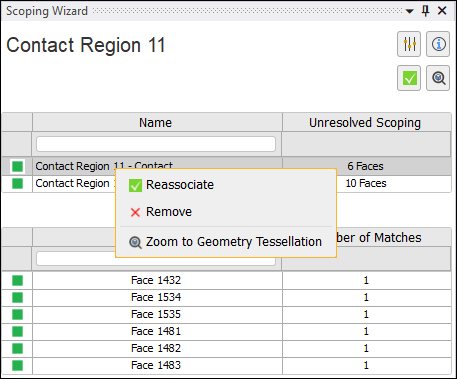This screenshot has width=457, height=379.
Task: Open the Scoping Wizard panel options arrow
Action: click(x=410, y=11)
